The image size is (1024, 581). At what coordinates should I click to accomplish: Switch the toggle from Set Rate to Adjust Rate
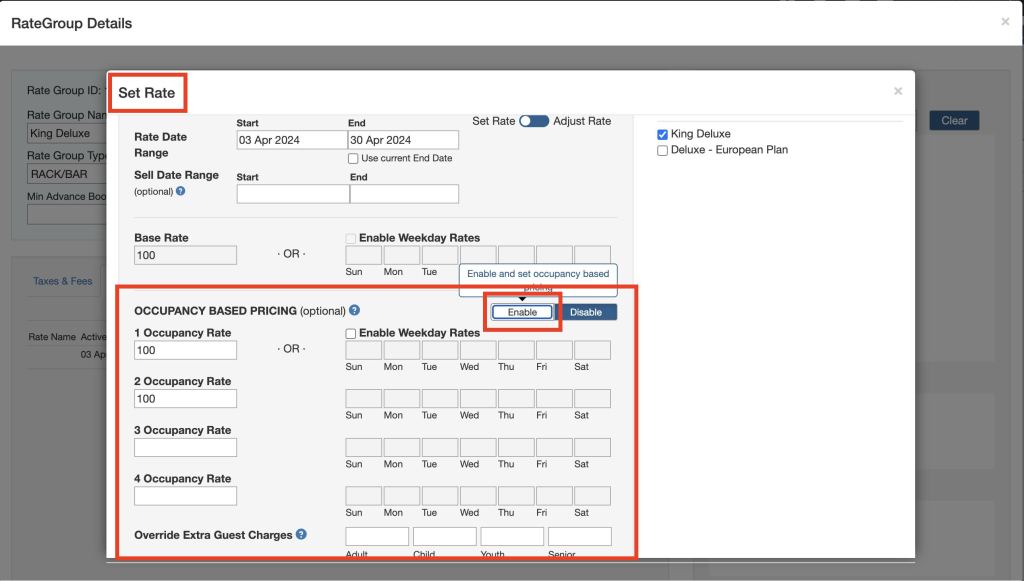click(534, 119)
